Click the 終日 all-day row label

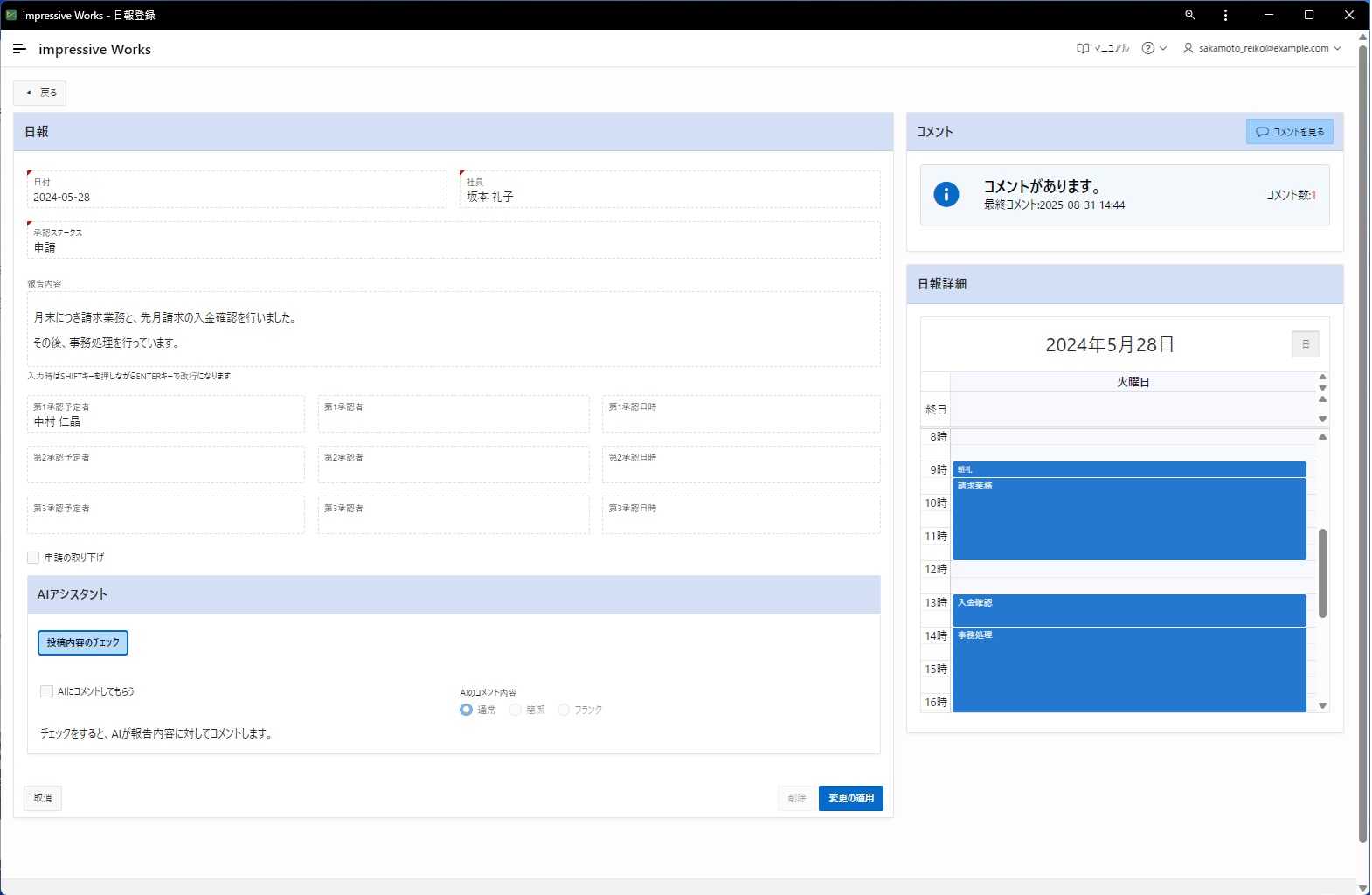(936, 409)
